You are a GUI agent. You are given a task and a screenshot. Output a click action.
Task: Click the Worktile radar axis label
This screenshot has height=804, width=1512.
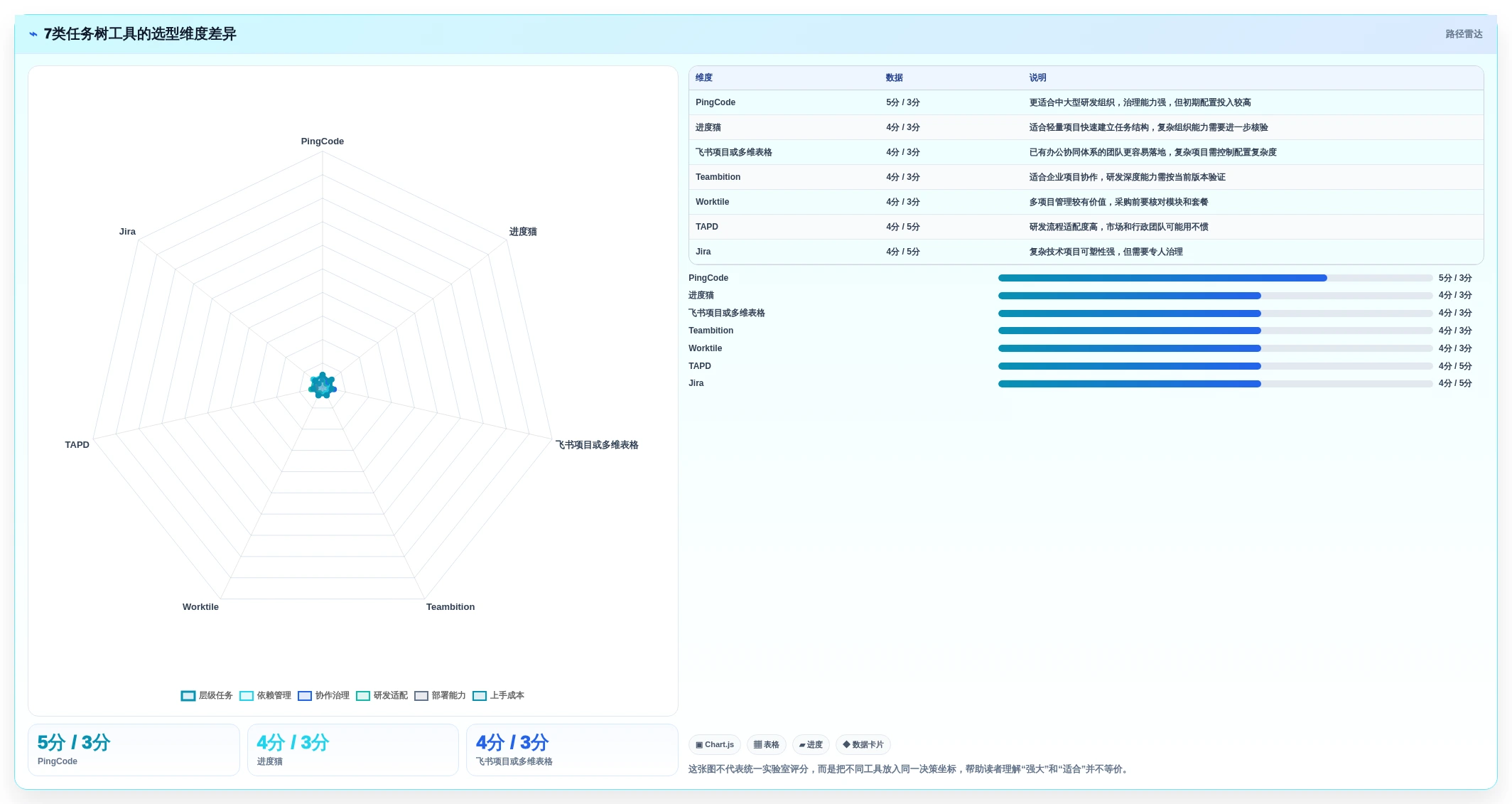point(200,607)
